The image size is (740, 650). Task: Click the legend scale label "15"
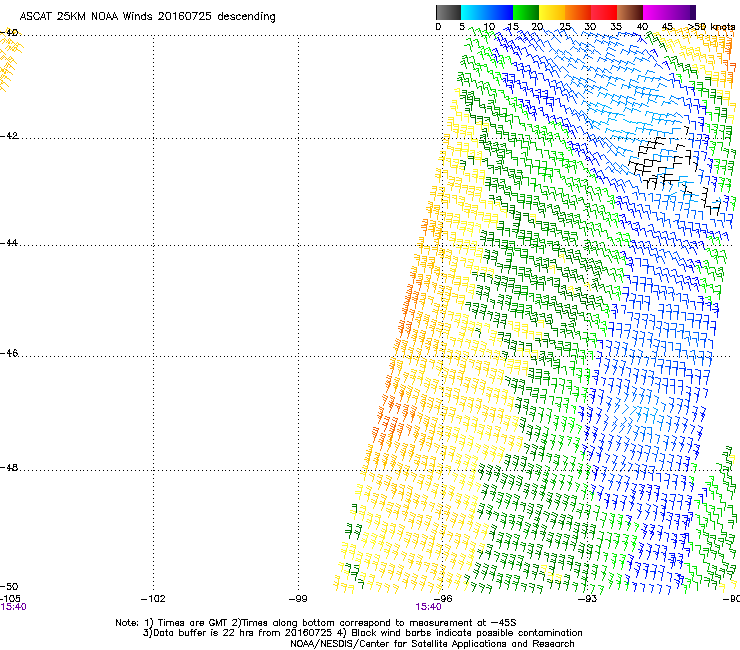tap(513, 27)
